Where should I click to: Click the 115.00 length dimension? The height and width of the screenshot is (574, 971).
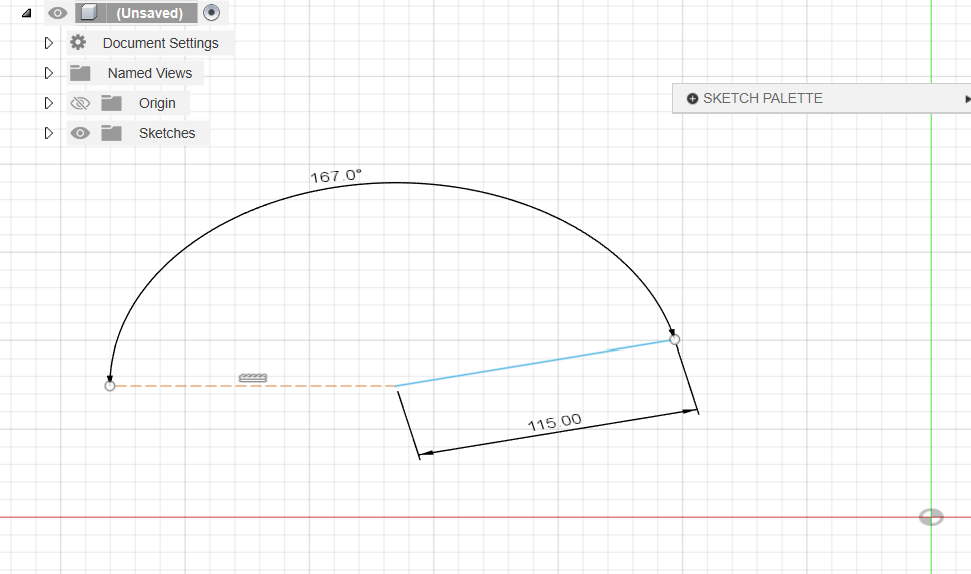point(555,423)
